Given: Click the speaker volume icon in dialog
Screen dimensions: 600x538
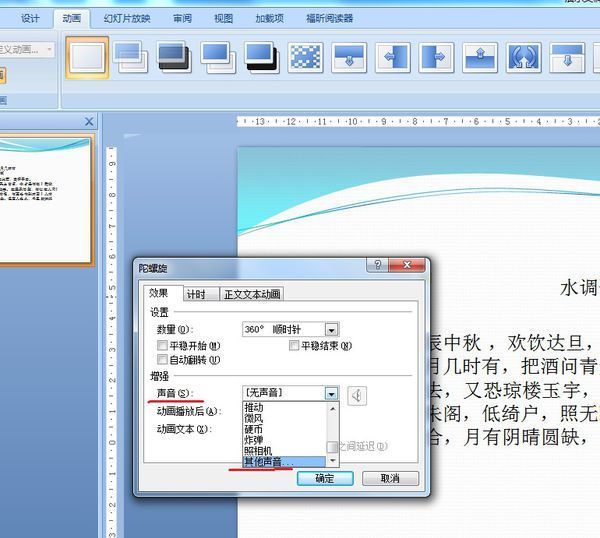Looking at the screenshot, I should [357, 395].
